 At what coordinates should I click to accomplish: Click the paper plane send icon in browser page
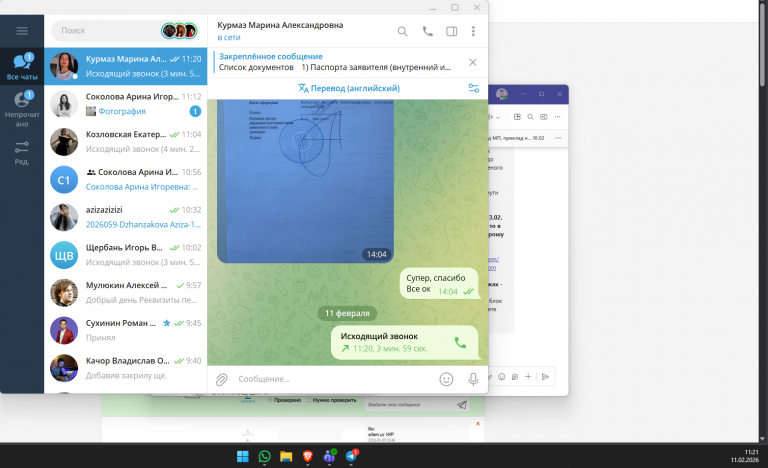(x=461, y=405)
